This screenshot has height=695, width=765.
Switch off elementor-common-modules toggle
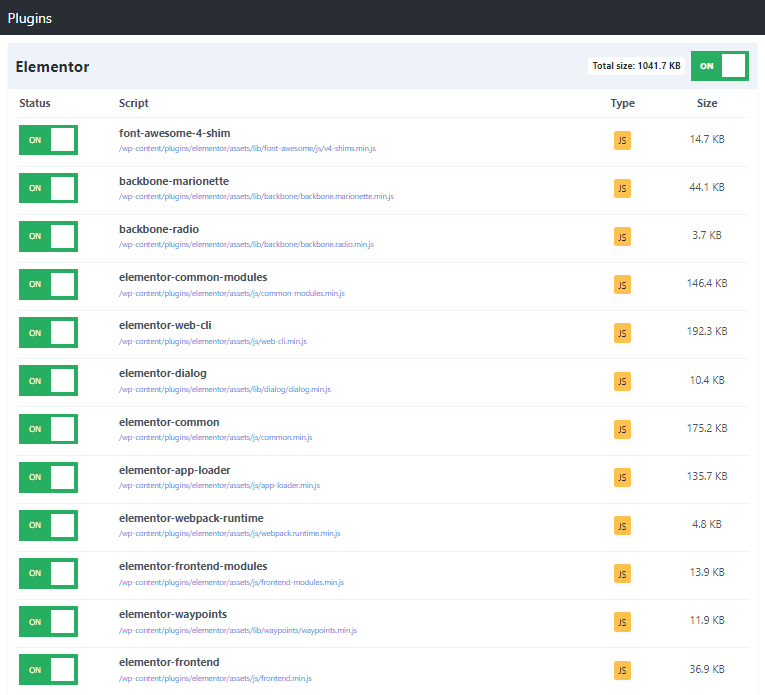[x=48, y=284]
